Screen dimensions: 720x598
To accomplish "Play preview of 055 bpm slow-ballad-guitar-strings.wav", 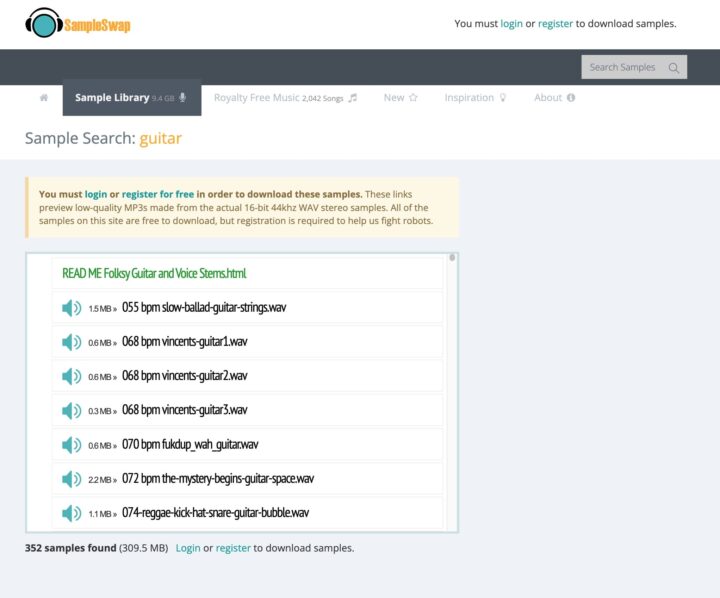I will 72,308.
